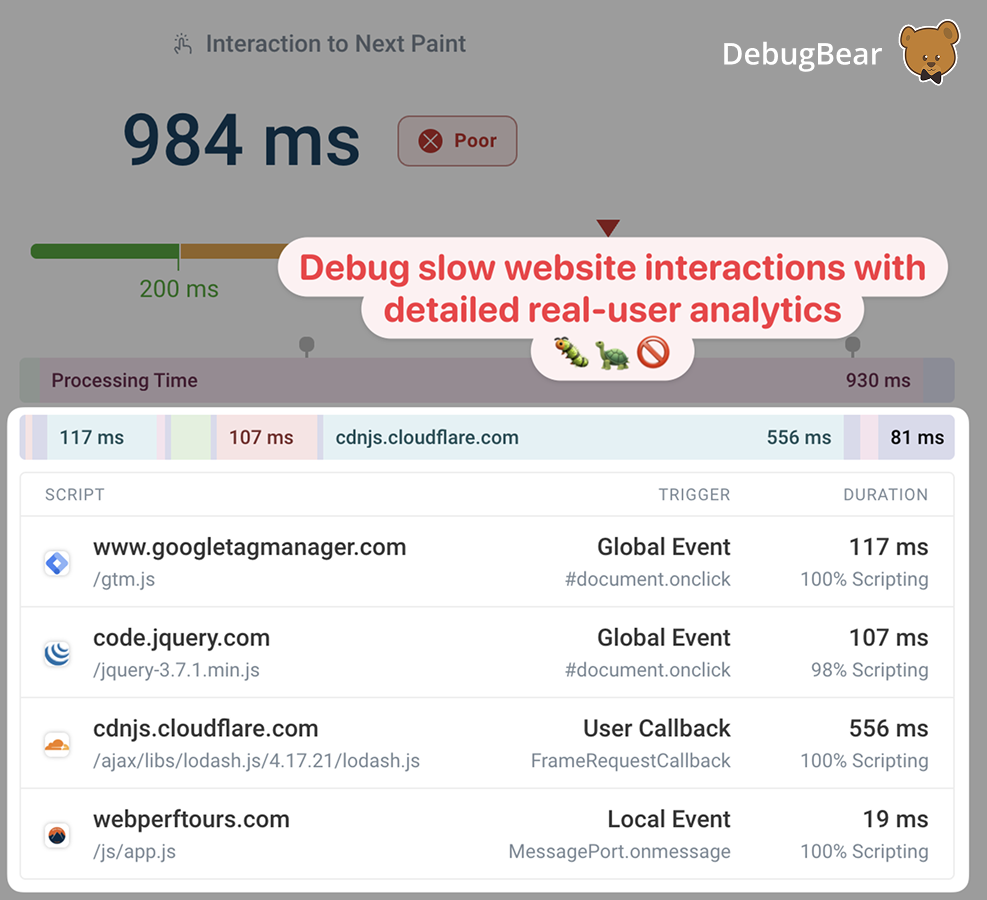987x900 pixels.
Task: Click the Cloudflare cdnjs script icon
Action: tap(57, 745)
